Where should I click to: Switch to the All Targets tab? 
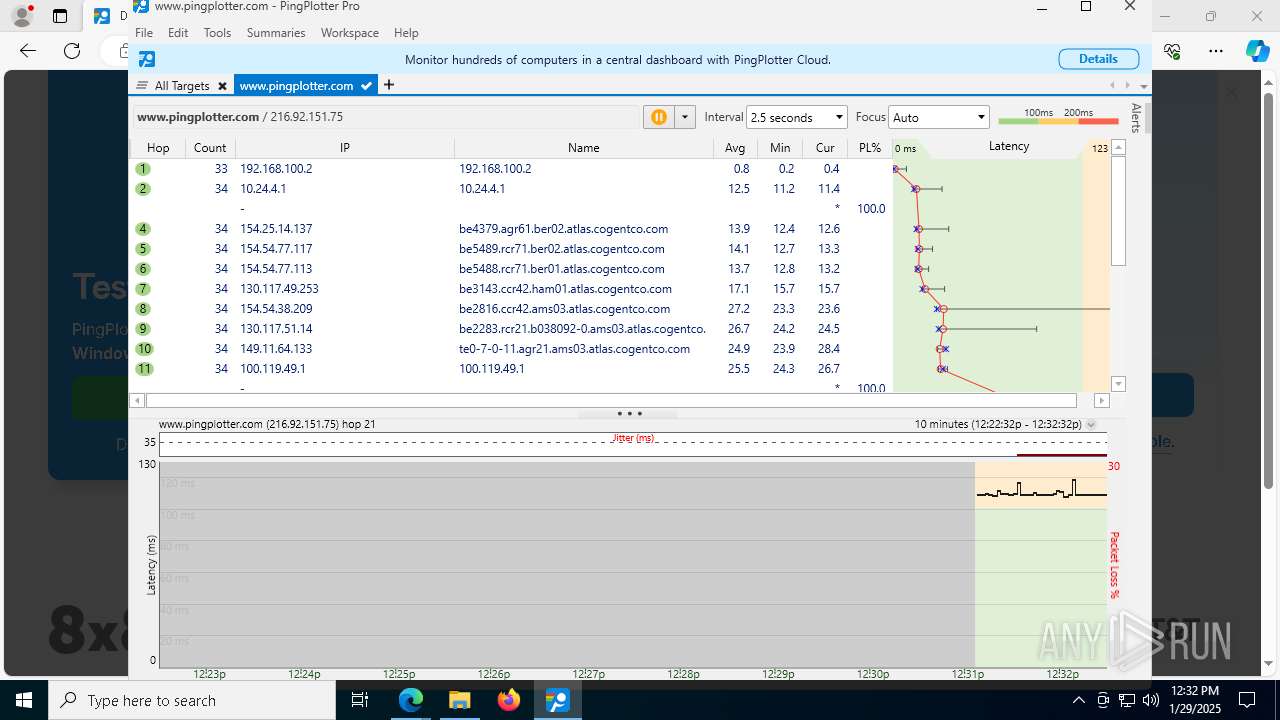pyautogui.click(x=182, y=86)
